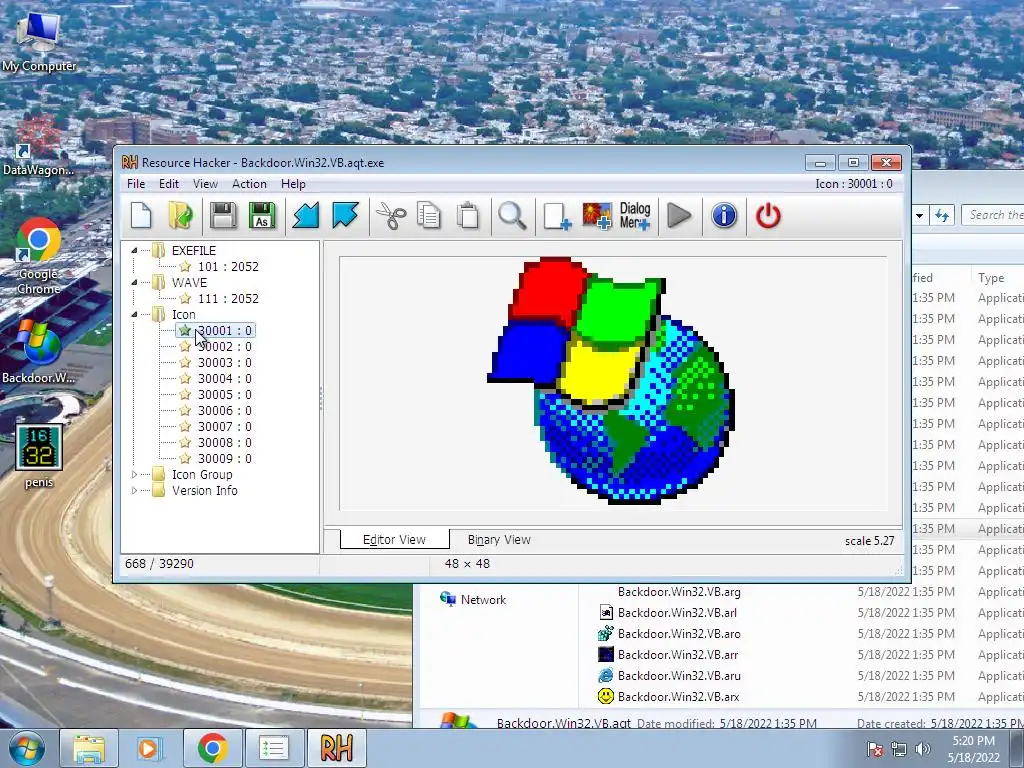Select icon resource 30006 : 0
Image resolution: width=1024 pixels, height=768 pixels.
(225, 411)
